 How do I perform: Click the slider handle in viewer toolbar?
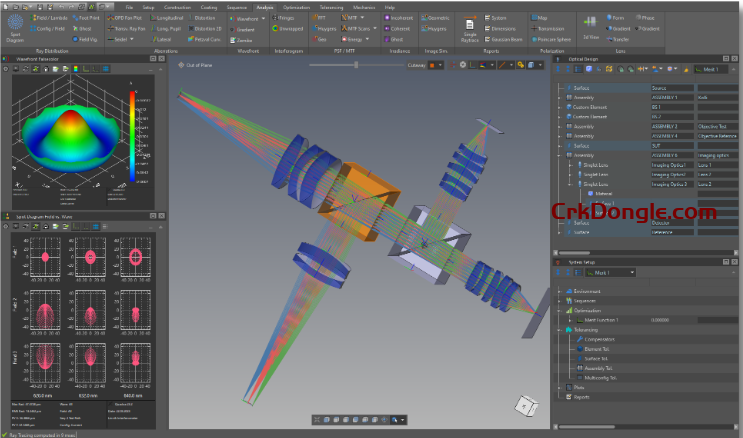(356, 65)
